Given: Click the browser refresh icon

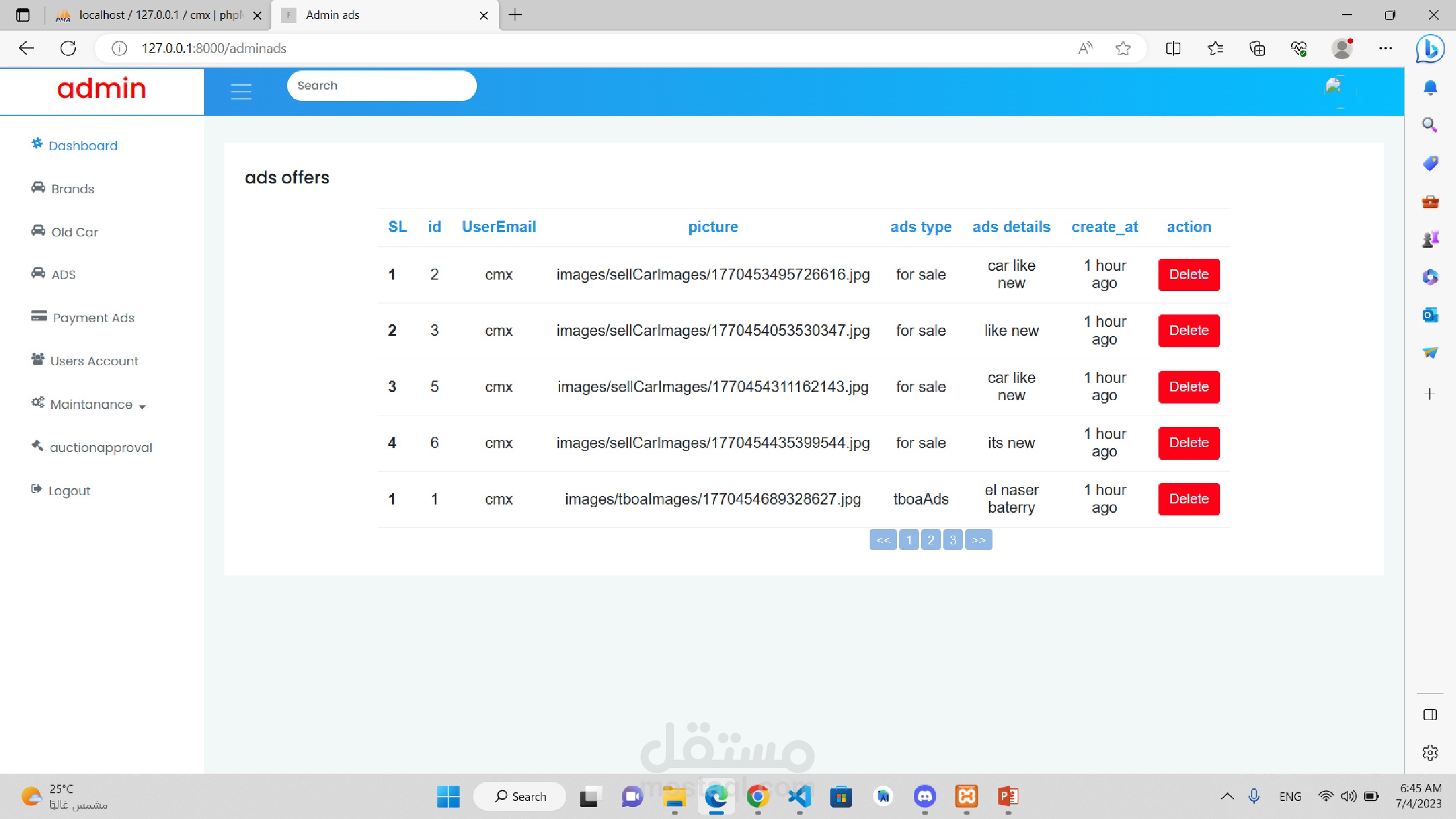Looking at the screenshot, I should point(68,49).
